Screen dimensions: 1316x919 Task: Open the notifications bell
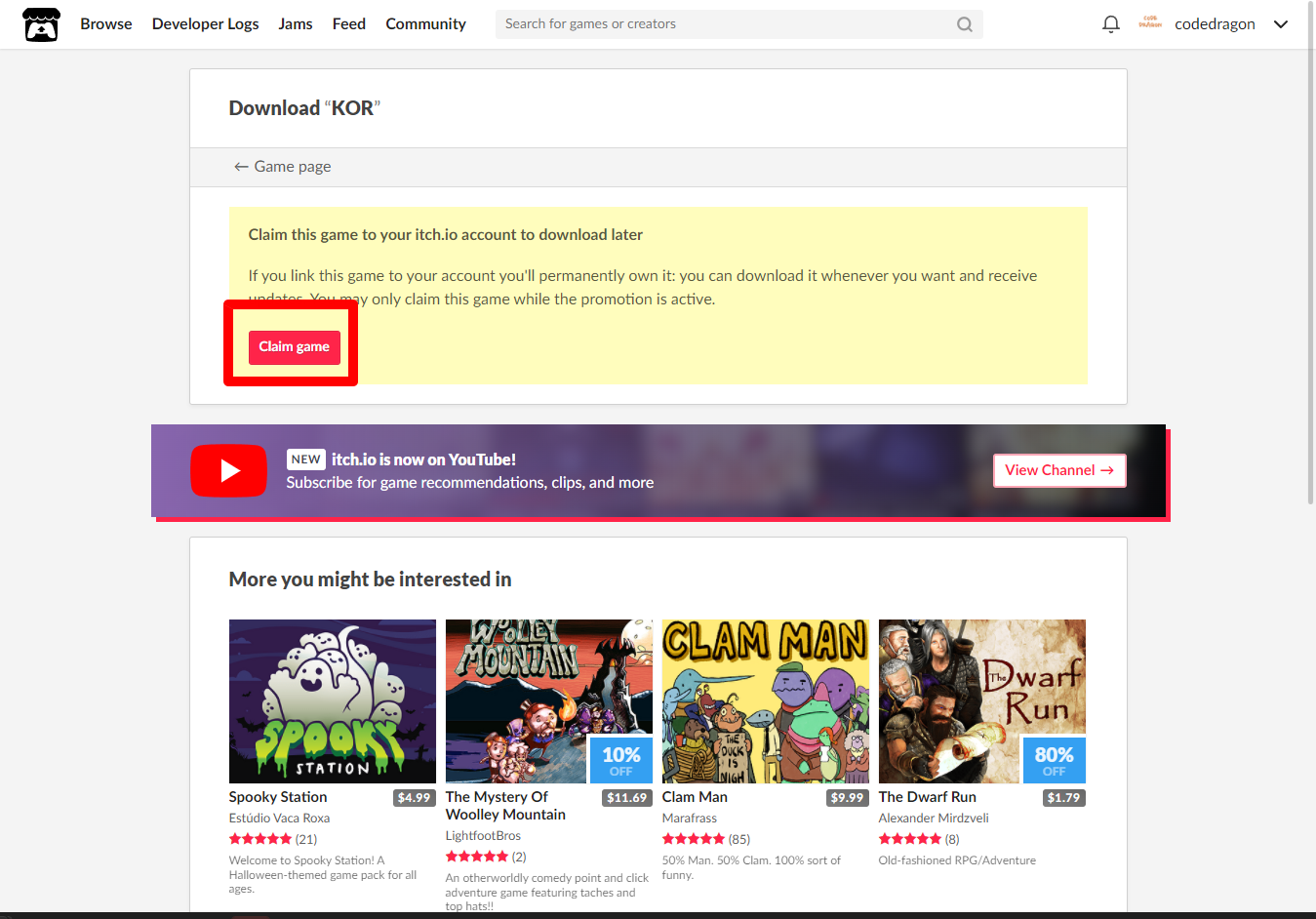(x=1110, y=24)
